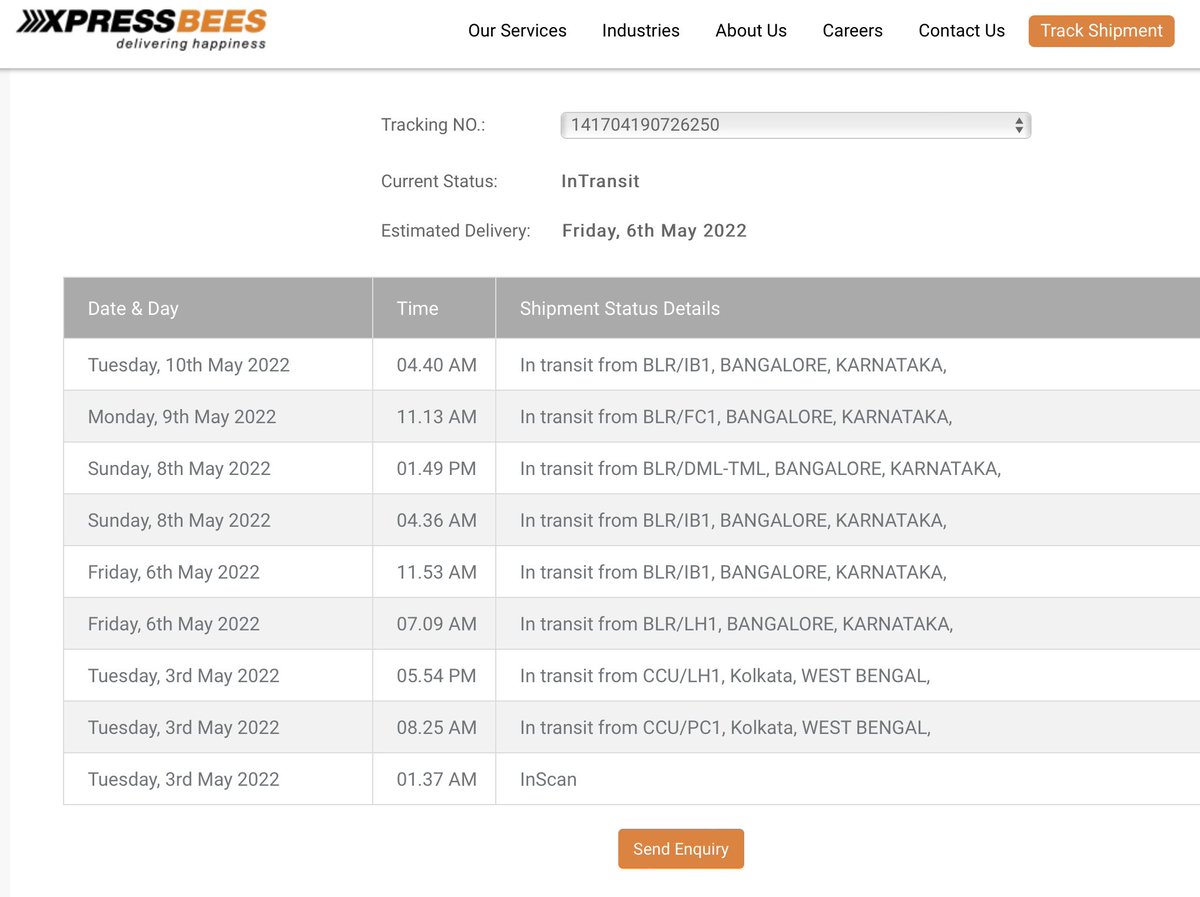Click the 'InScan' status entry
The image size is (1200, 897).
pyautogui.click(x=548, y=781)
